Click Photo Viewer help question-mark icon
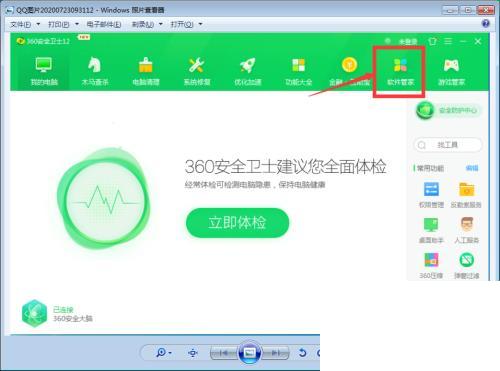The width and height of the screenshot is (500, 371). coord(486,23)
